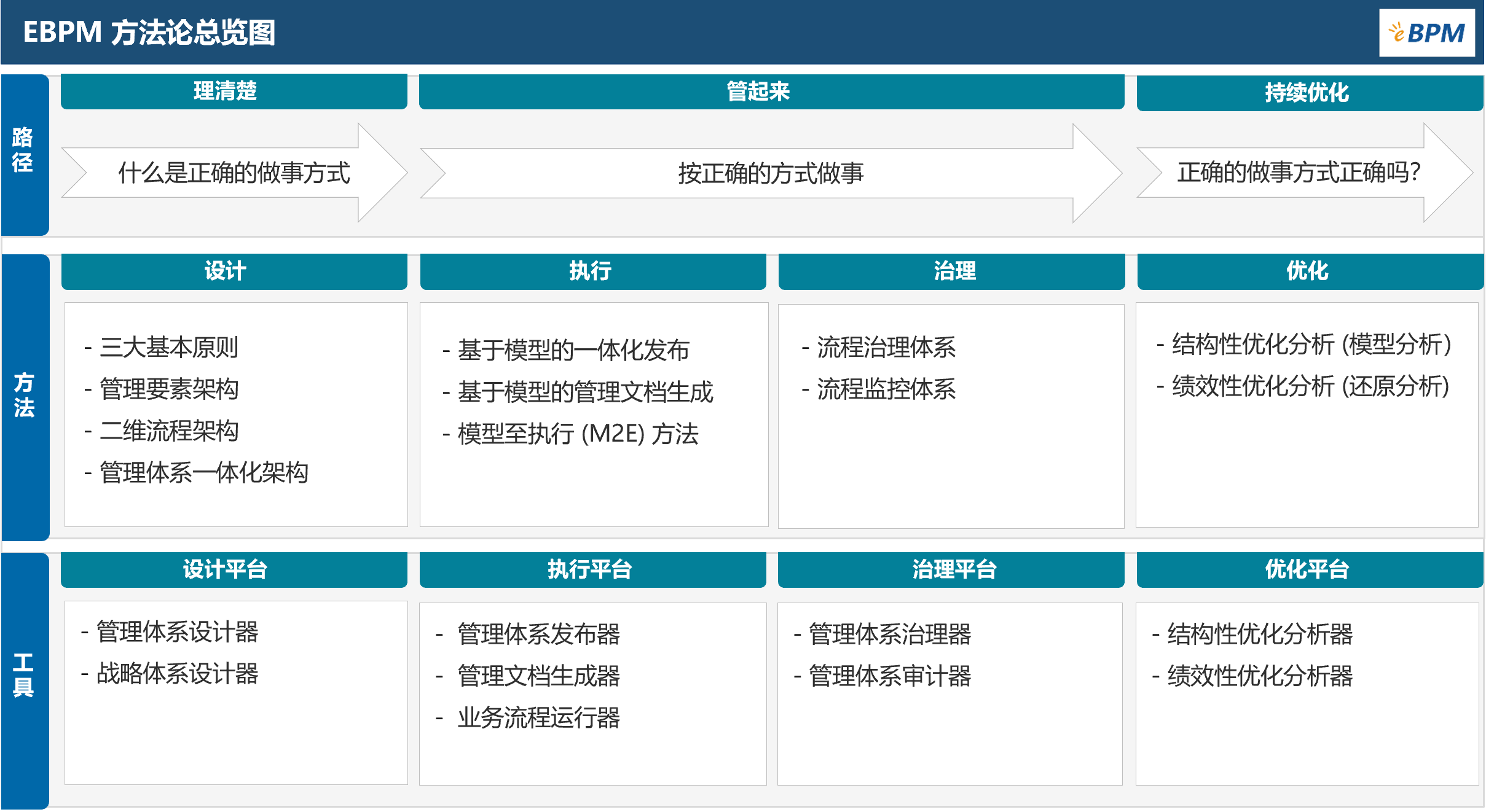1486x812 pixels.
Task: Click the 管理要素架构 list item
Action: pyautogui.click(x=168, y=389)
